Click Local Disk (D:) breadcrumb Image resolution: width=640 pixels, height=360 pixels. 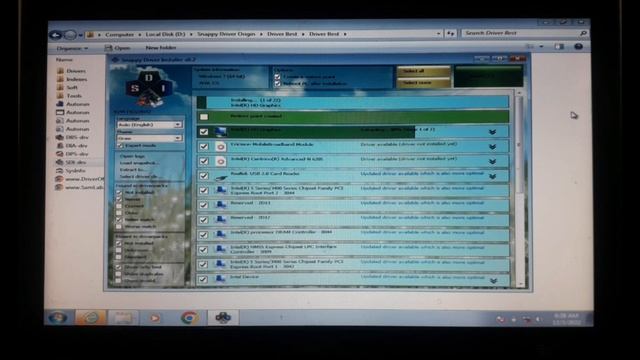pyautogui.click(x=165, y=34)
